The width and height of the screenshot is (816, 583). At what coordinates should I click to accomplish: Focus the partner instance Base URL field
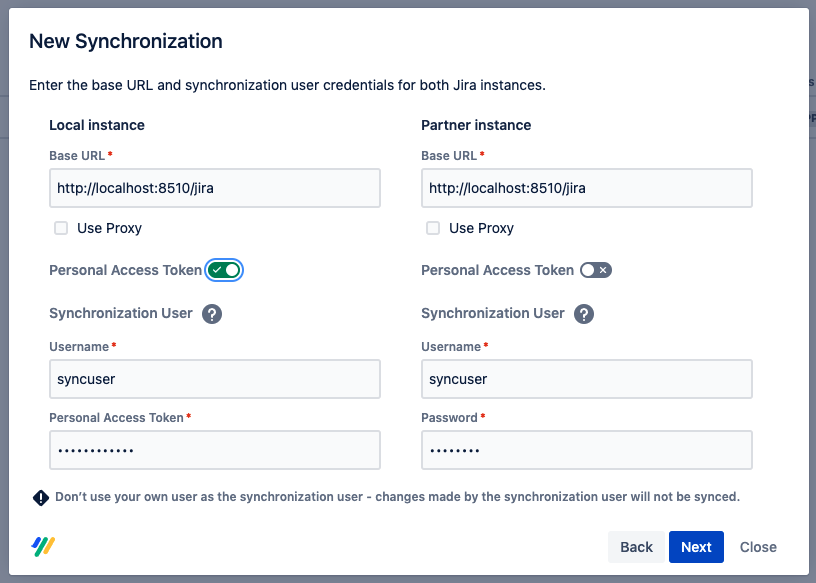click(x=586, y=188)
